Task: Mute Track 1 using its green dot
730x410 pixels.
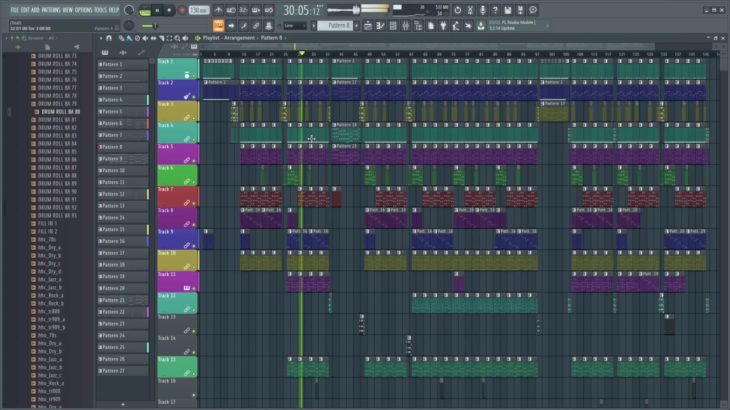Action: tap(194, 75)
